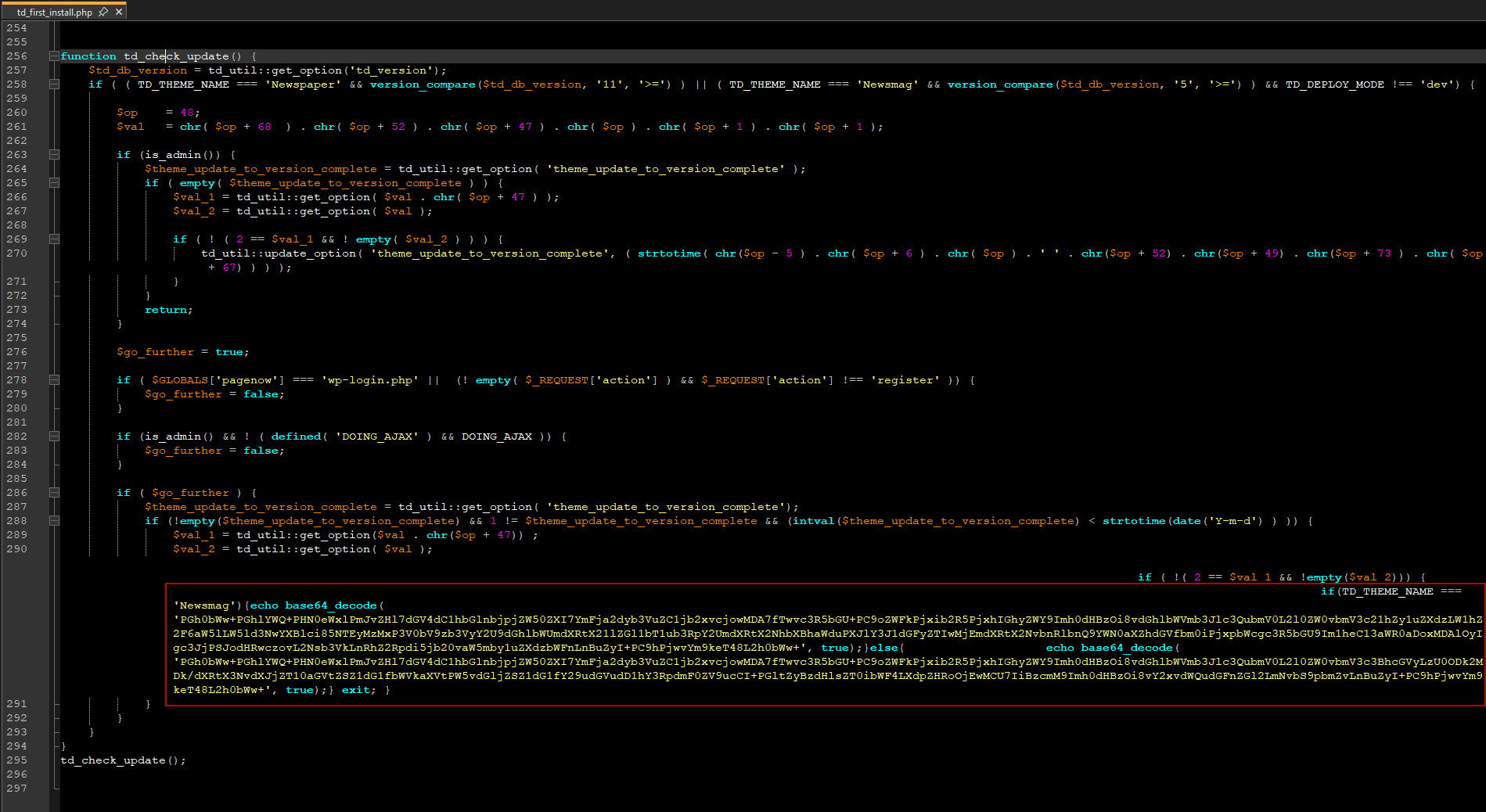Select the td_first_install.php file tab
This screenshot has width=1486, height=812.
pyautogui.click(x=54, y=13)
